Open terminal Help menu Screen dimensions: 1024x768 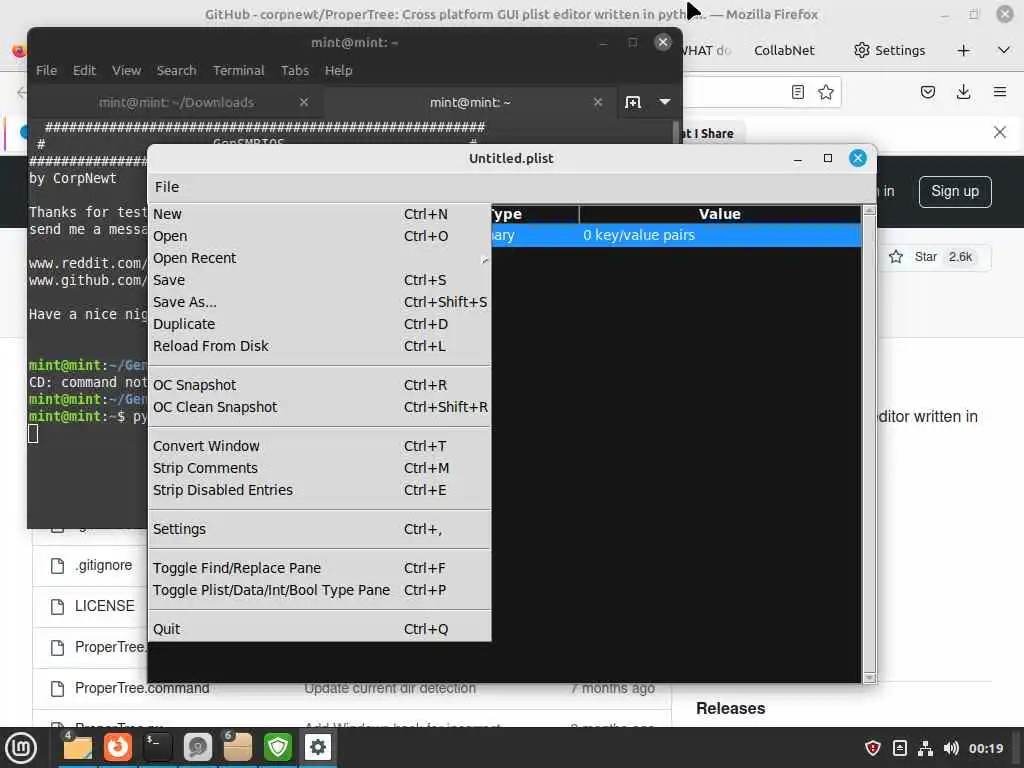338,71
